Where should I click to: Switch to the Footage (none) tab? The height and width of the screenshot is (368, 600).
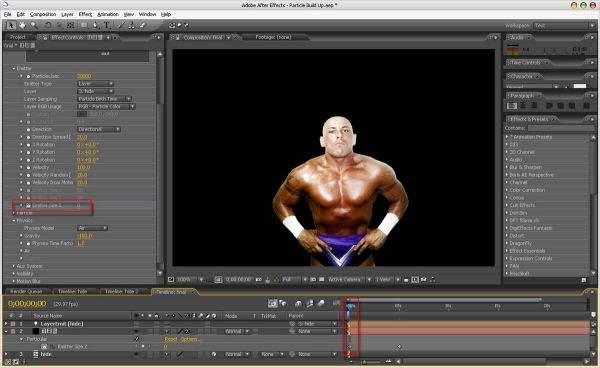273,37
